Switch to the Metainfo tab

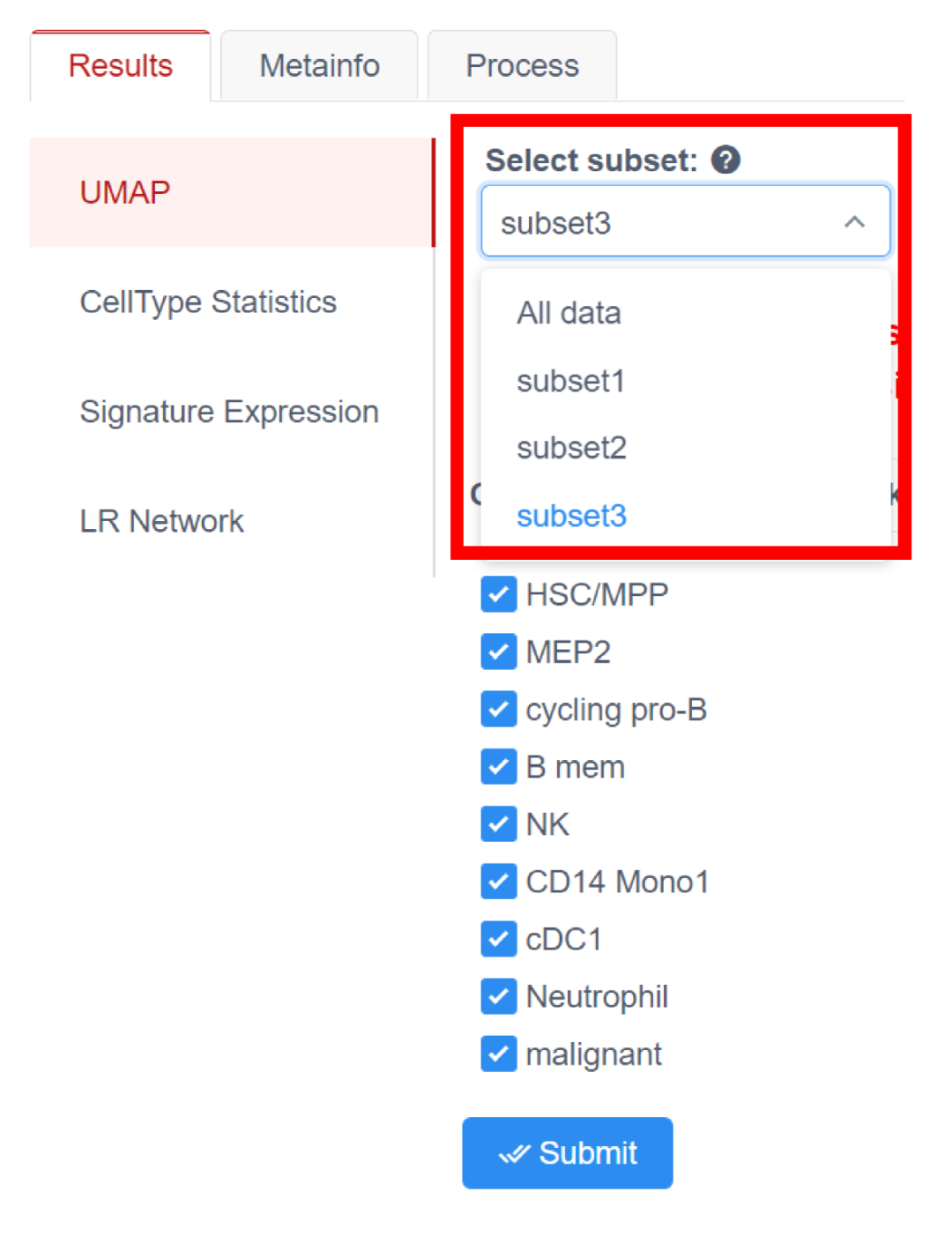(x=319, y=66)
